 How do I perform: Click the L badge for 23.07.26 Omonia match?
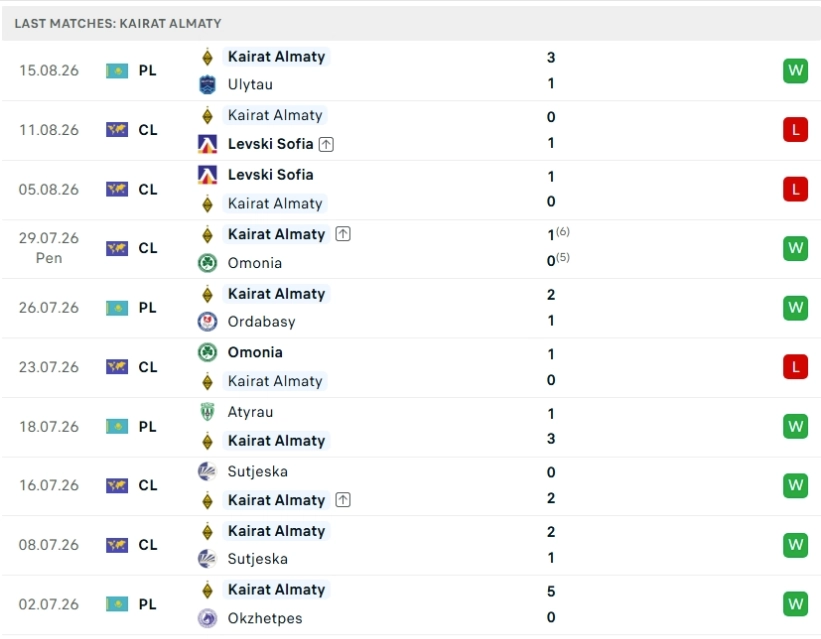click(x=795, y=367)
